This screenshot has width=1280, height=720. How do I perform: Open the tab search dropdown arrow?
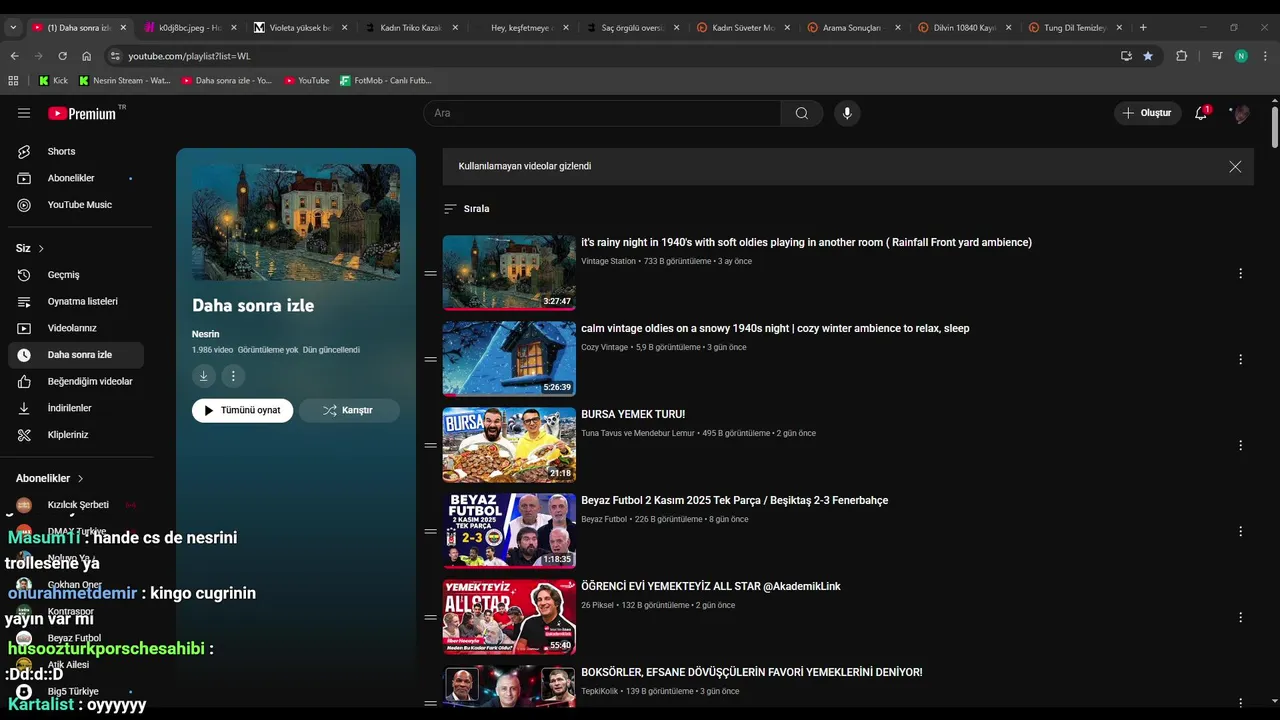[x=13, y=28]
